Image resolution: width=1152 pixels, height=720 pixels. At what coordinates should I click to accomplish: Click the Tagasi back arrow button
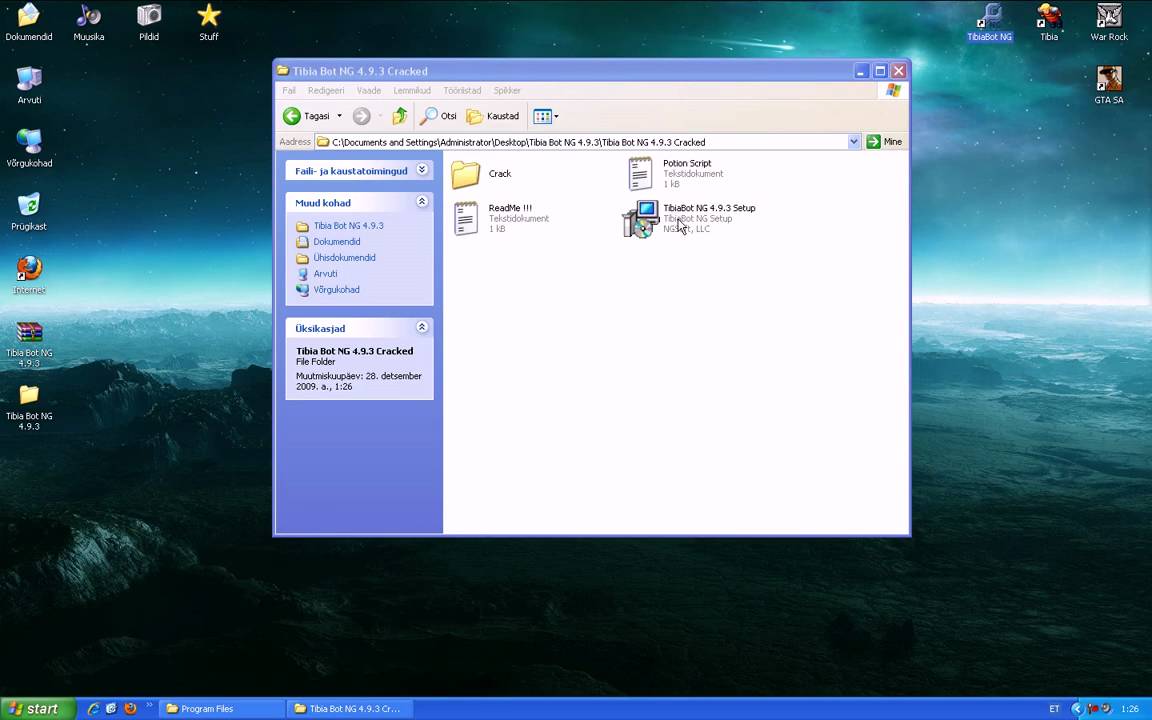306,116
